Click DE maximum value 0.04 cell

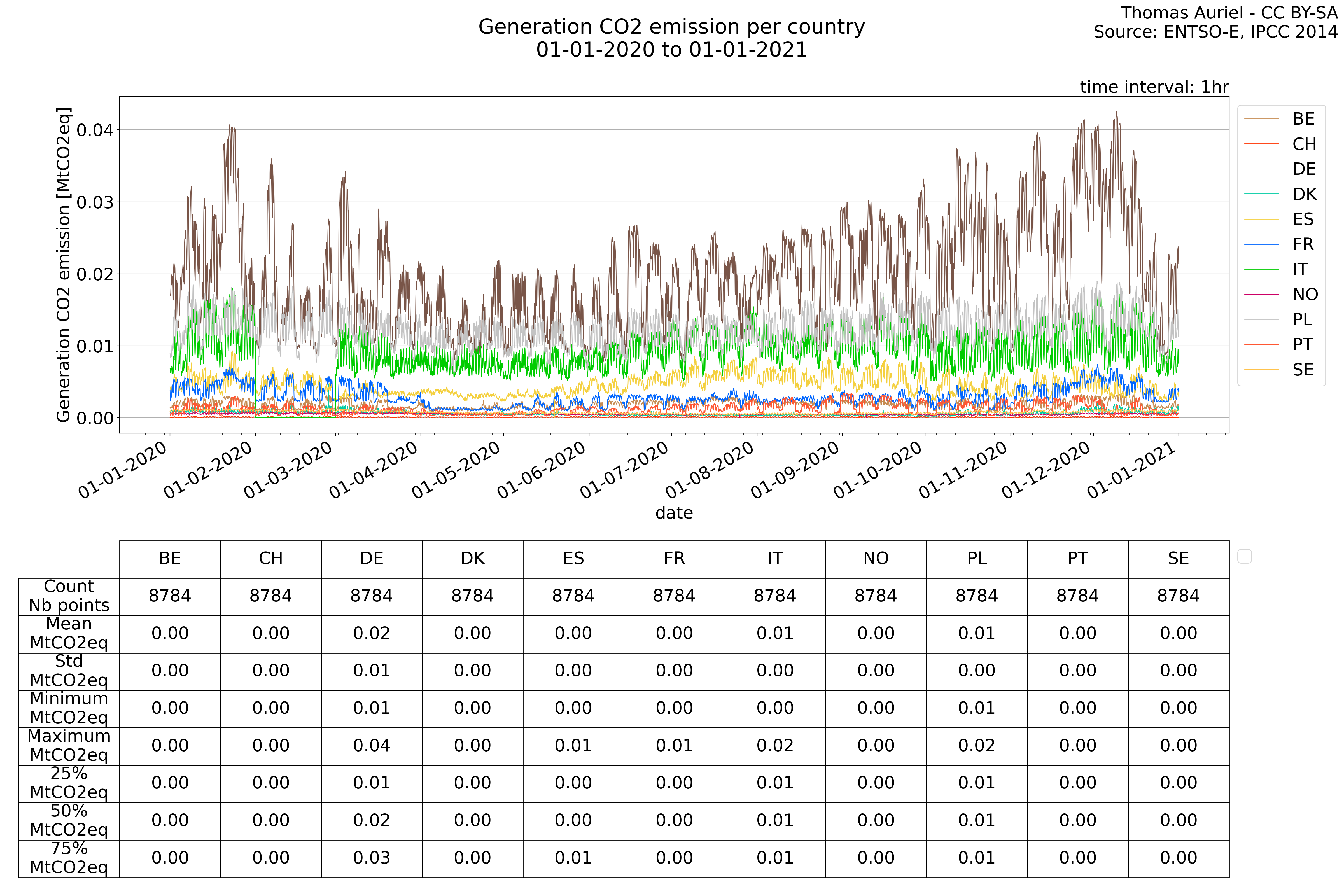pos(372,746)
